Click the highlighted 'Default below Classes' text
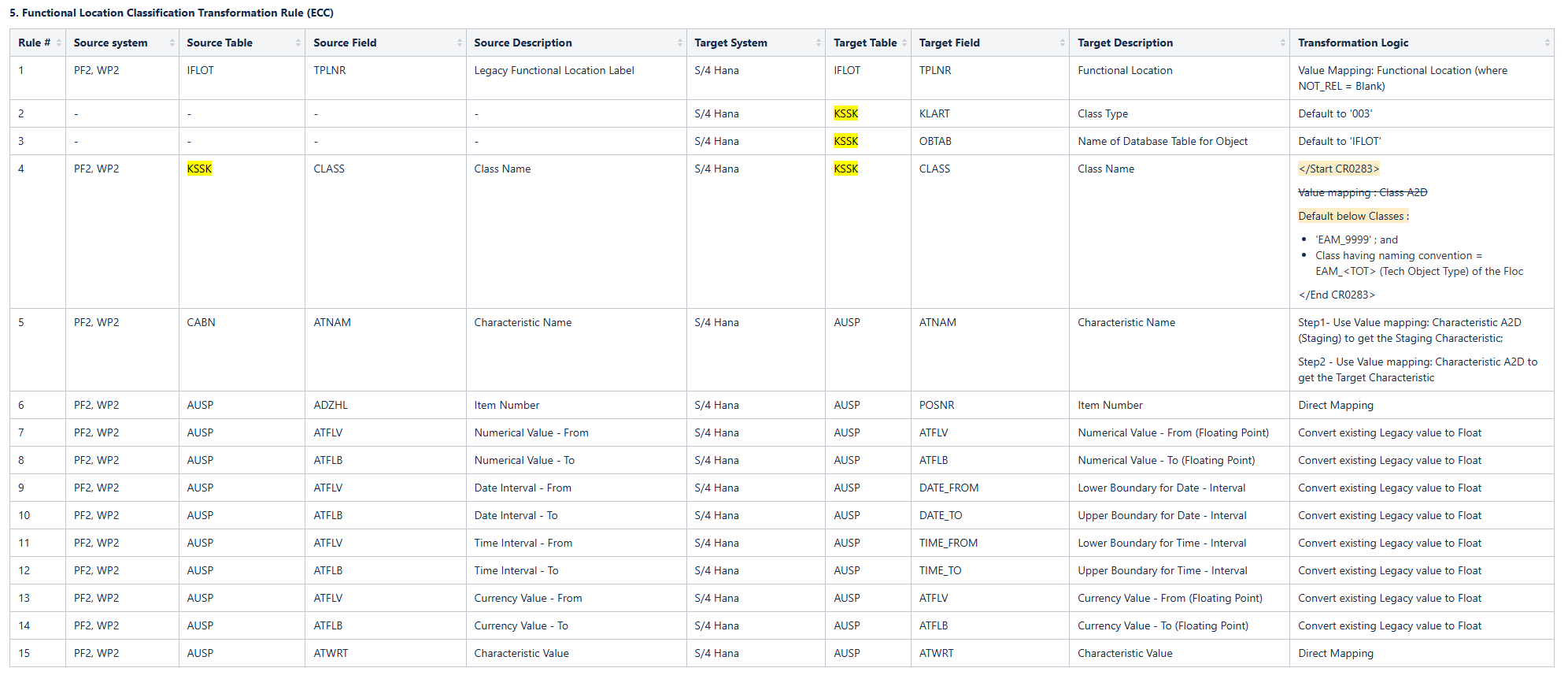This screenshot has width=1568, height=679. (1352, 216)
